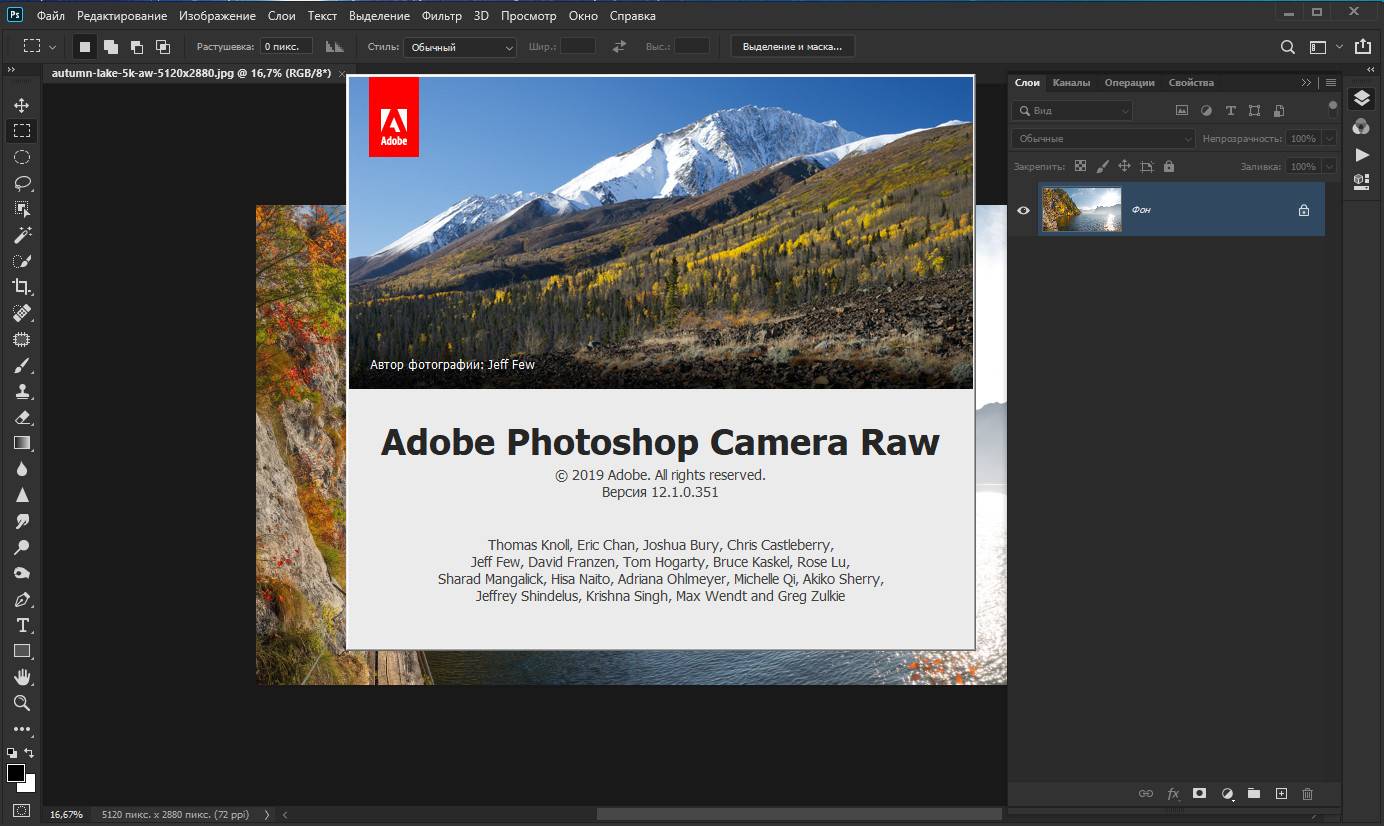Select the Sharpen triangle tool
Image resolution: width=1384 pixels, height=826 pixels.
point(21,495)
